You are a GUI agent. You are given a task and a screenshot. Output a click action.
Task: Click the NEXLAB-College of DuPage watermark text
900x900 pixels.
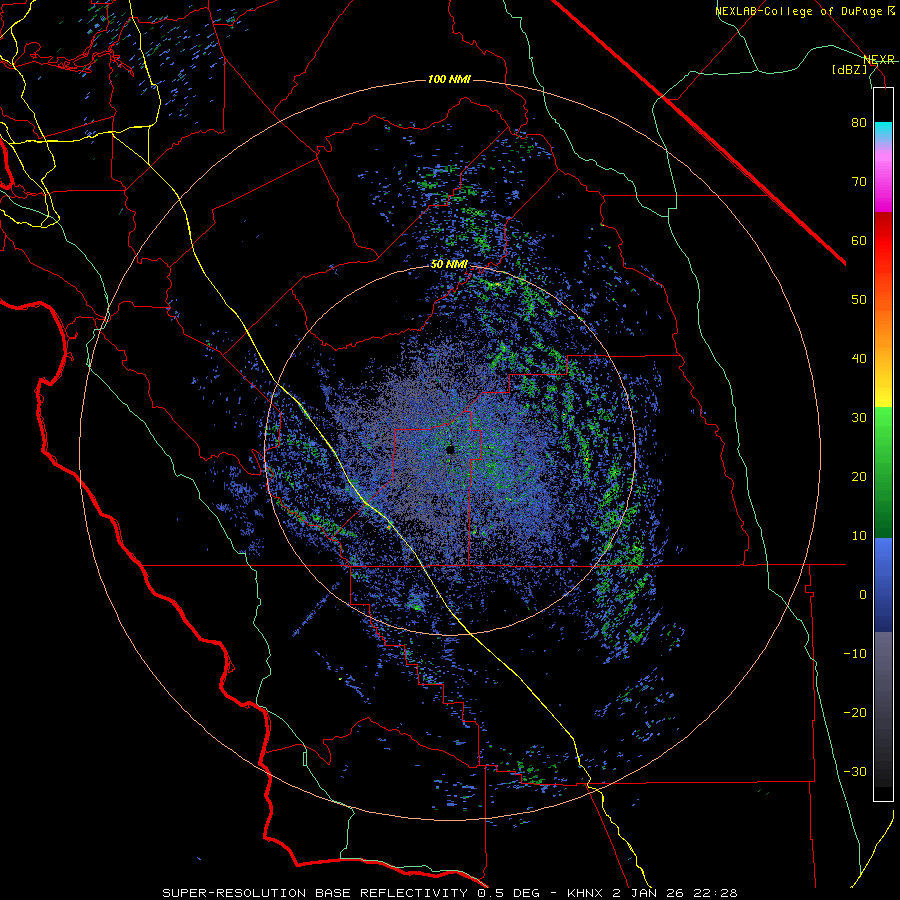[x=801, y=11]
